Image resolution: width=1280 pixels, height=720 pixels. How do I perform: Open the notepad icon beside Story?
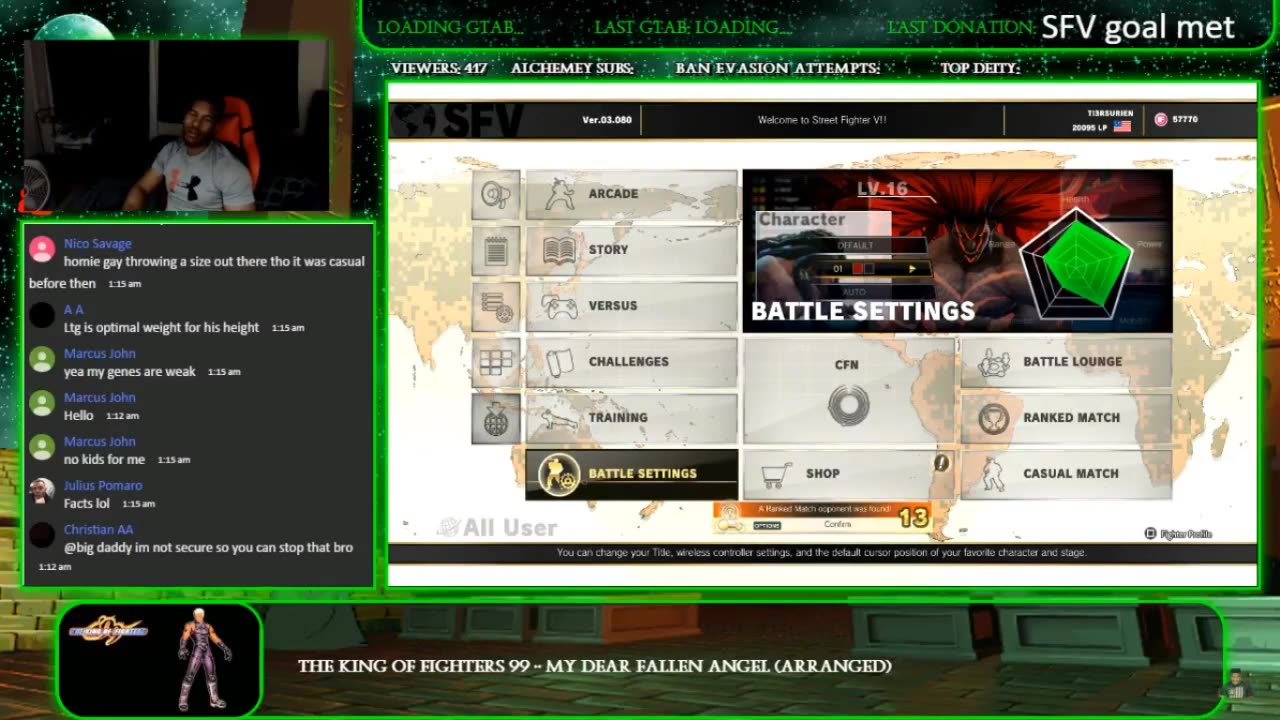496,250
